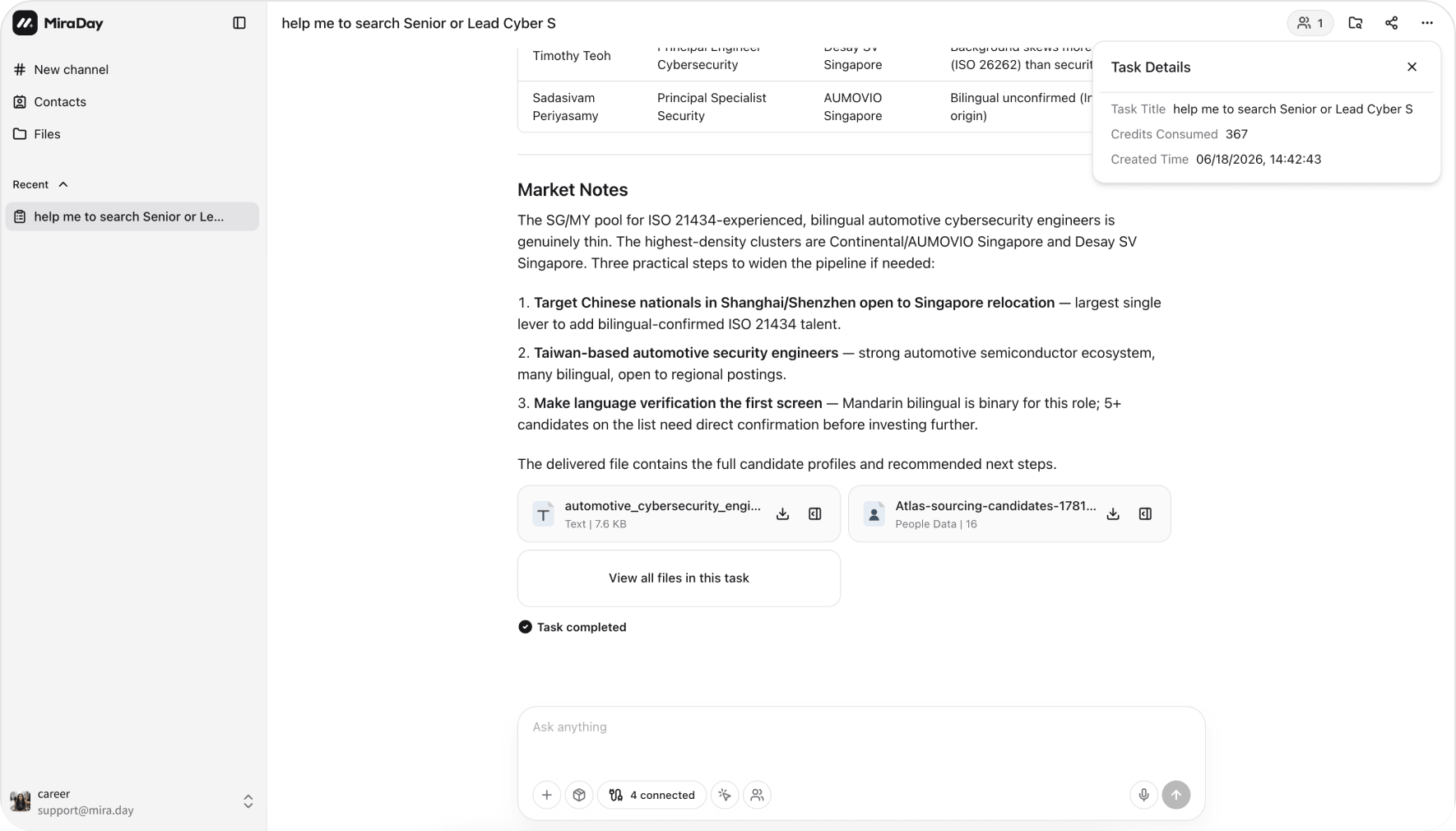Click the send arrow button

pyautogui.click(x=1176, y=795)
